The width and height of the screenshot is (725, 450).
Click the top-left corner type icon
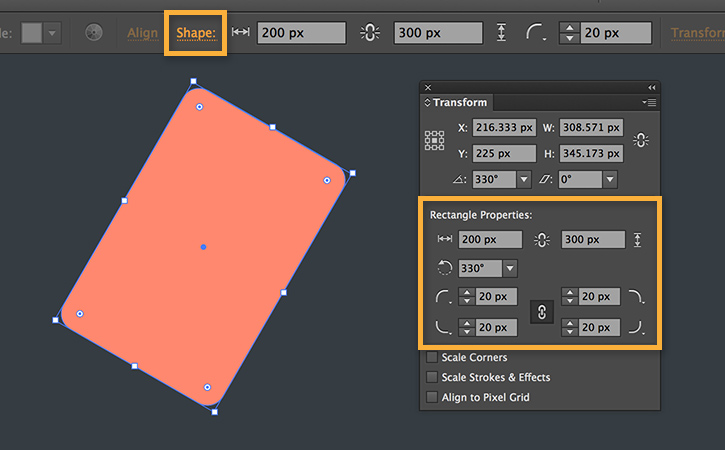[x=444, y=297]
